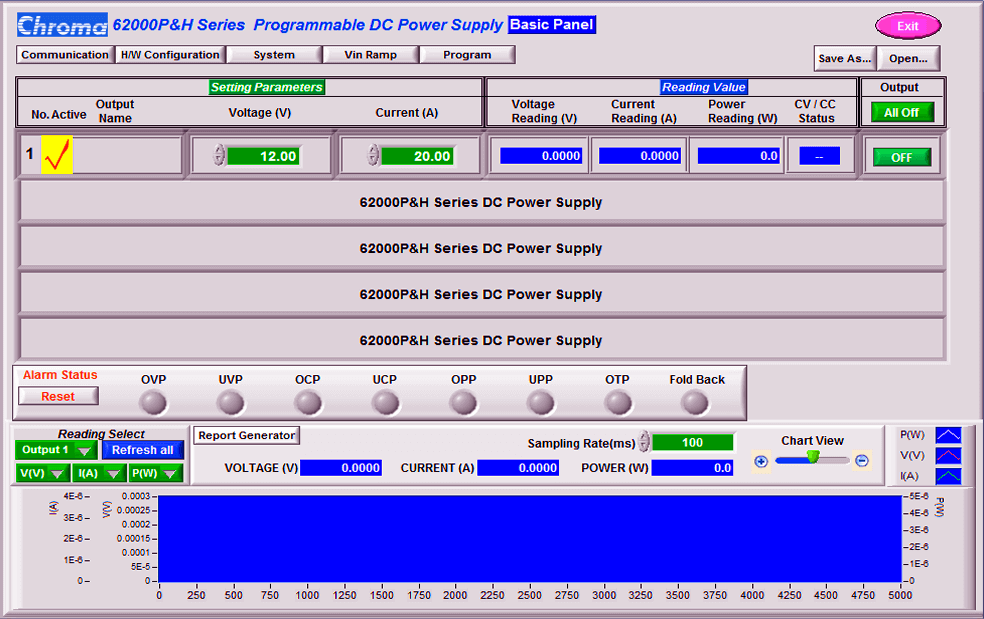Open the Program tab

click(467, 55)
